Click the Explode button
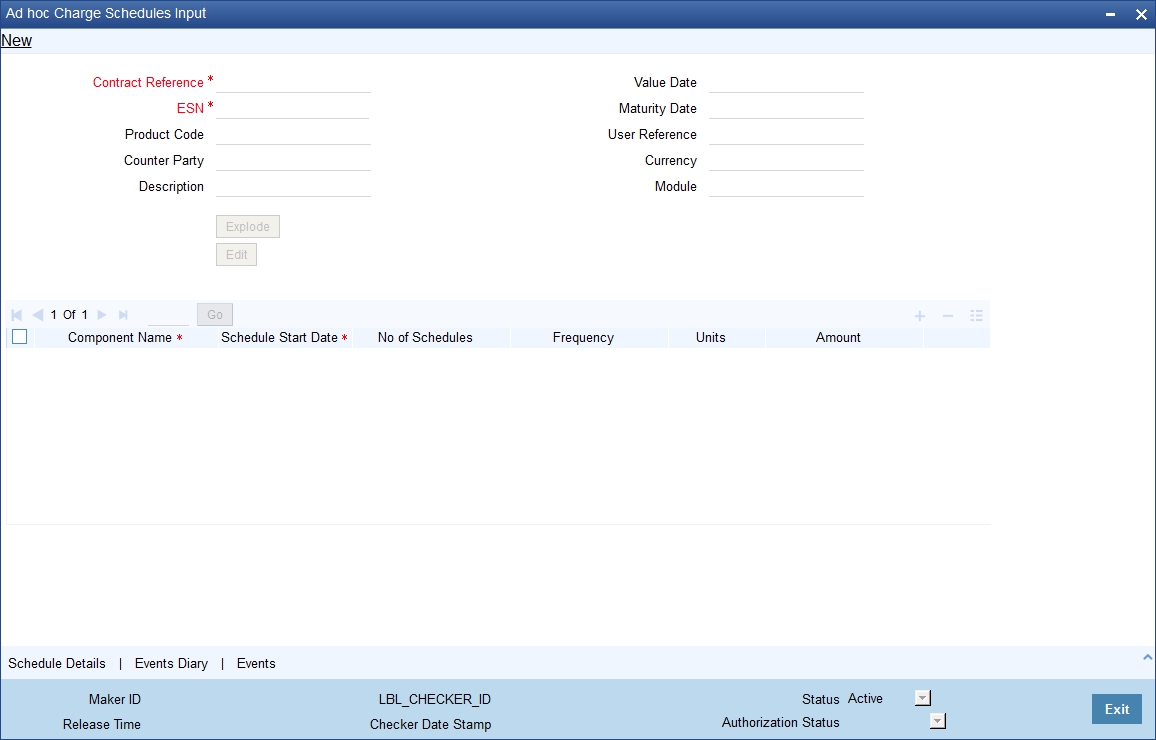Screen dimensions: 1156x740 [x=248, y=226]
